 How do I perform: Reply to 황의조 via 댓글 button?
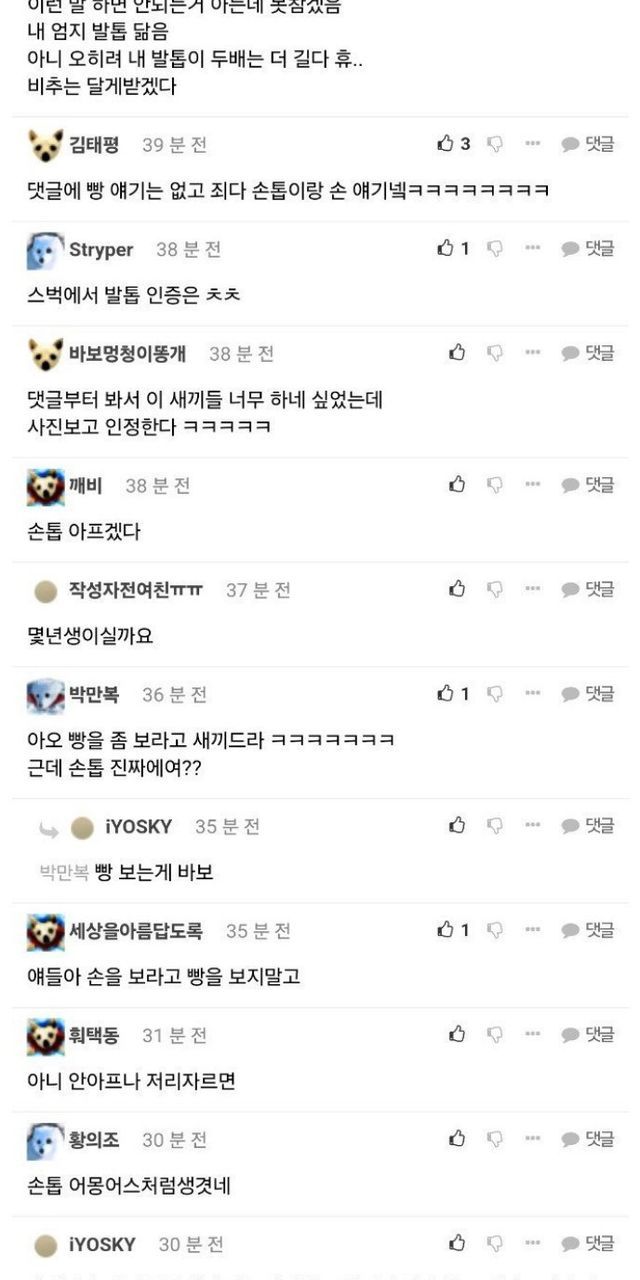[587, 1139]
